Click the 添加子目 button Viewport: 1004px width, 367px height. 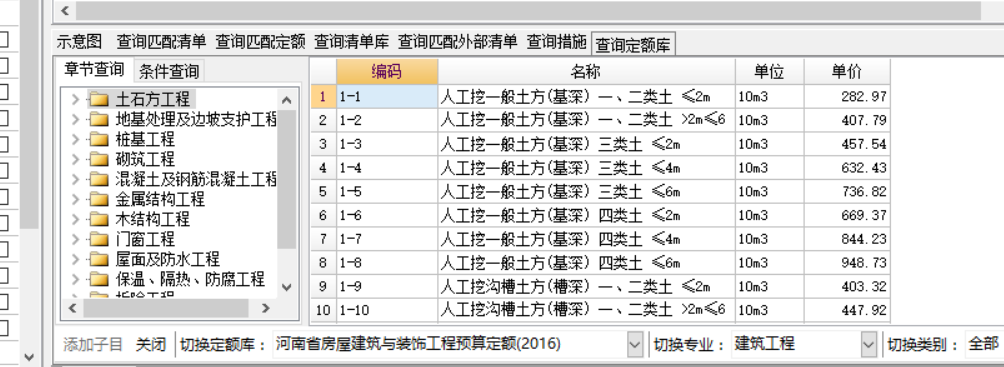(93, 345)
